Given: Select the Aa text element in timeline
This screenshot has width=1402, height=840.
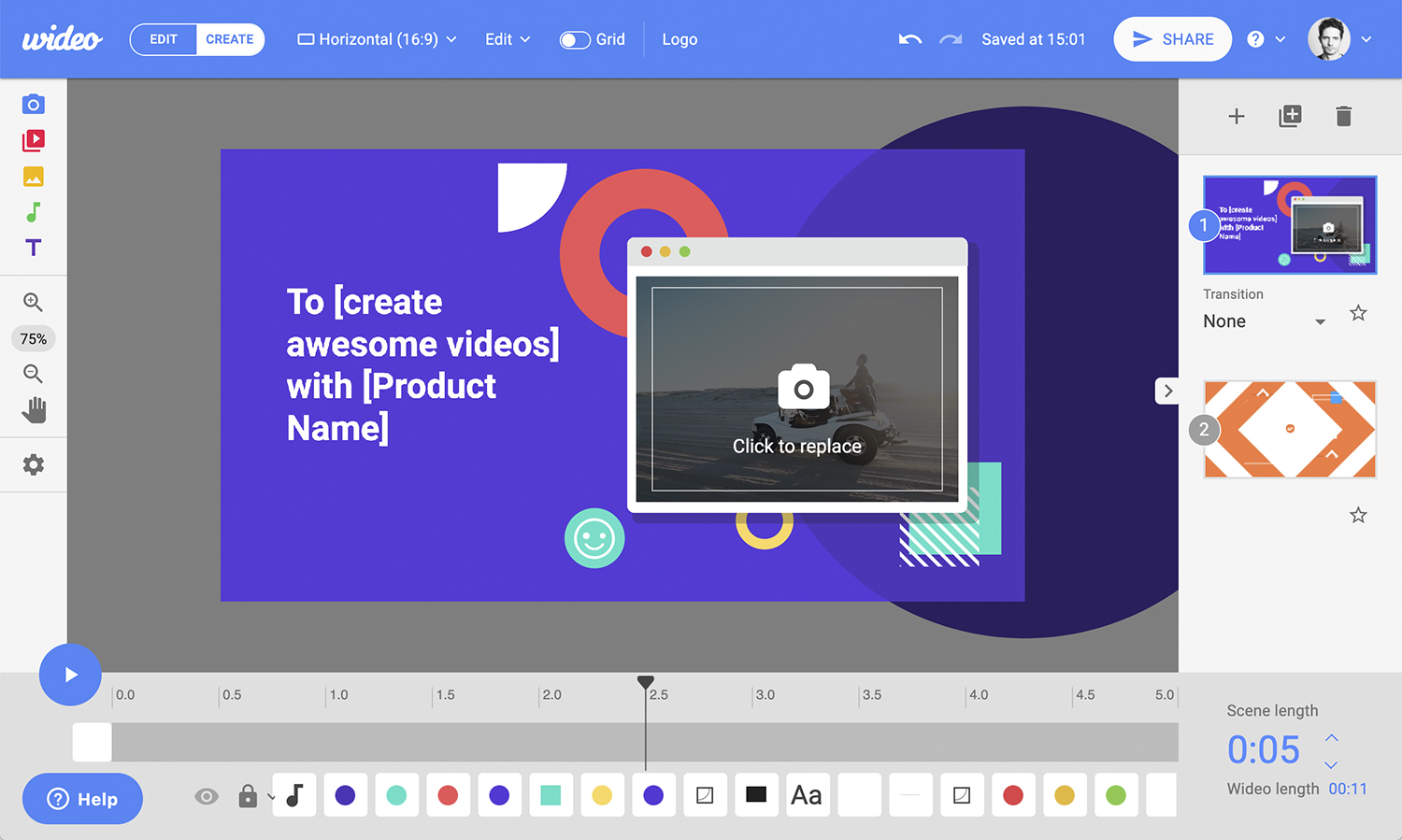Looking at the screenshot, I should (808, 795).
